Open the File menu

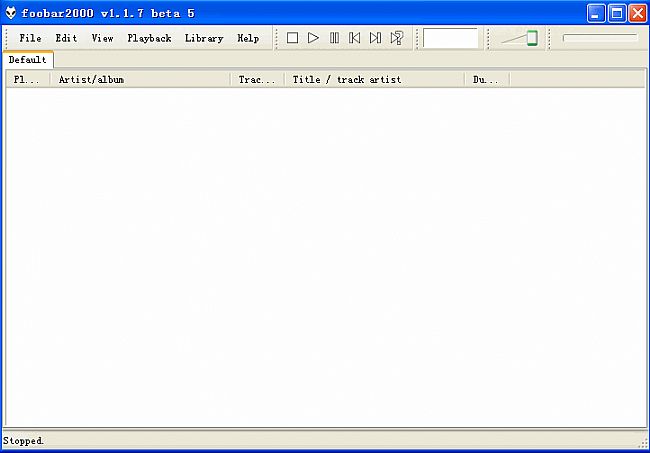[x=30, y=38]
